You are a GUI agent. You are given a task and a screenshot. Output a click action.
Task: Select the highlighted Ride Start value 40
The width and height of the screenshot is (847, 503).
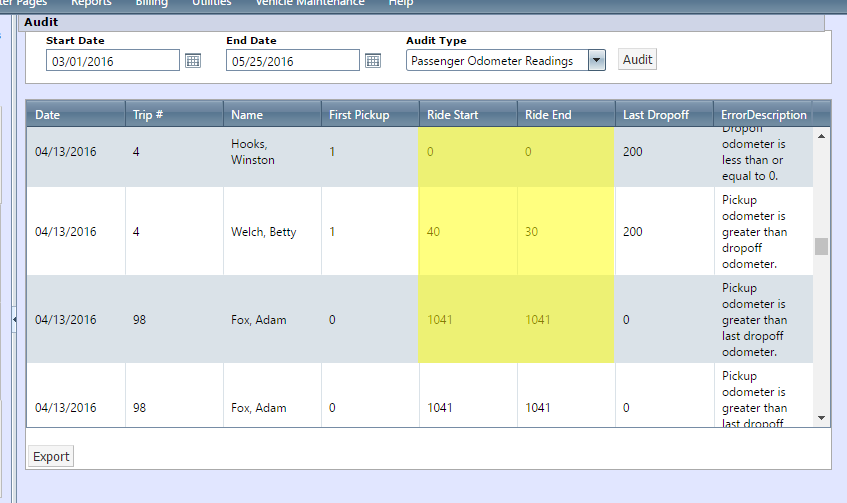point(468,231)
